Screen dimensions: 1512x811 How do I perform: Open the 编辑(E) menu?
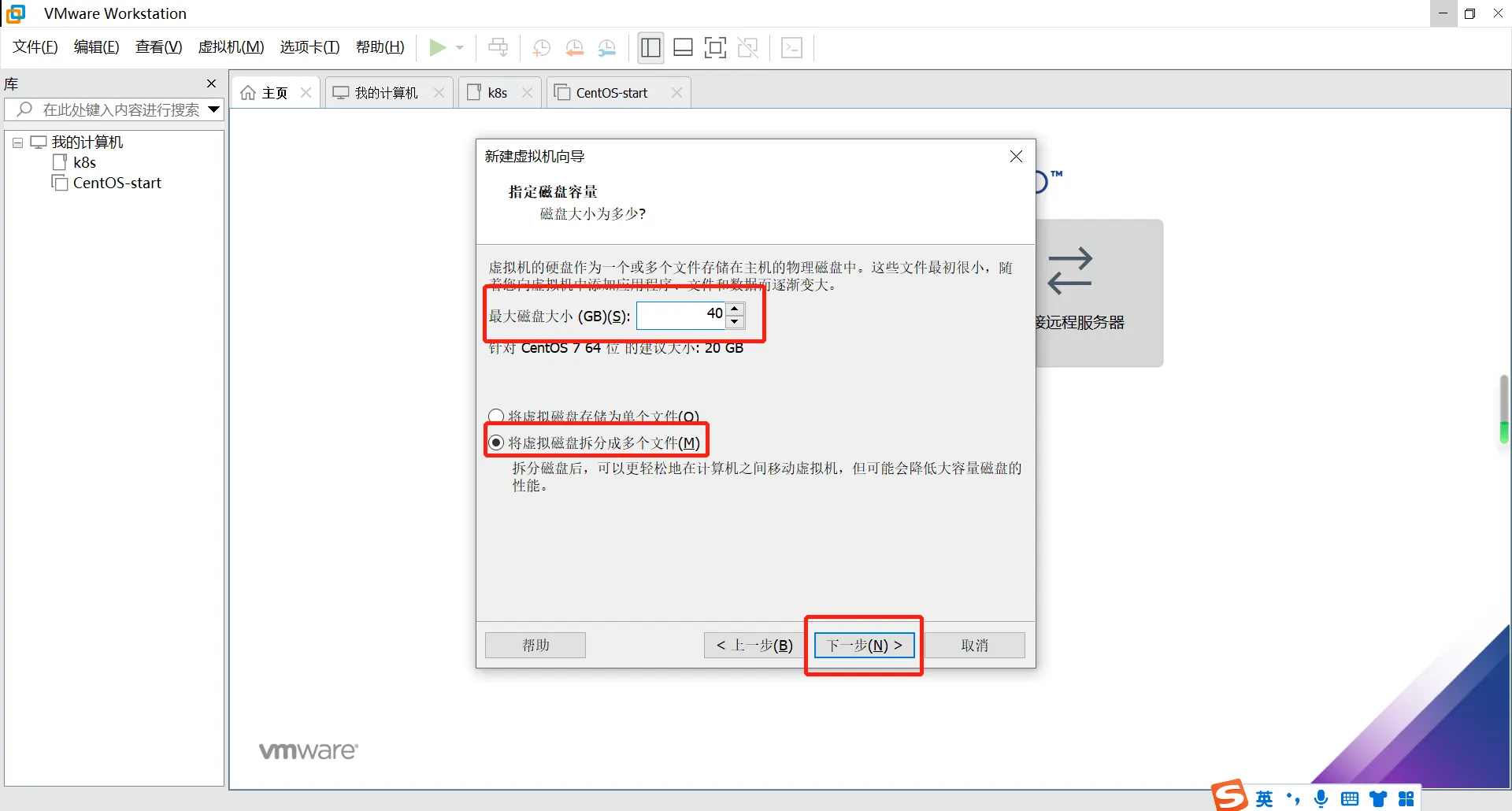point(97,47)
